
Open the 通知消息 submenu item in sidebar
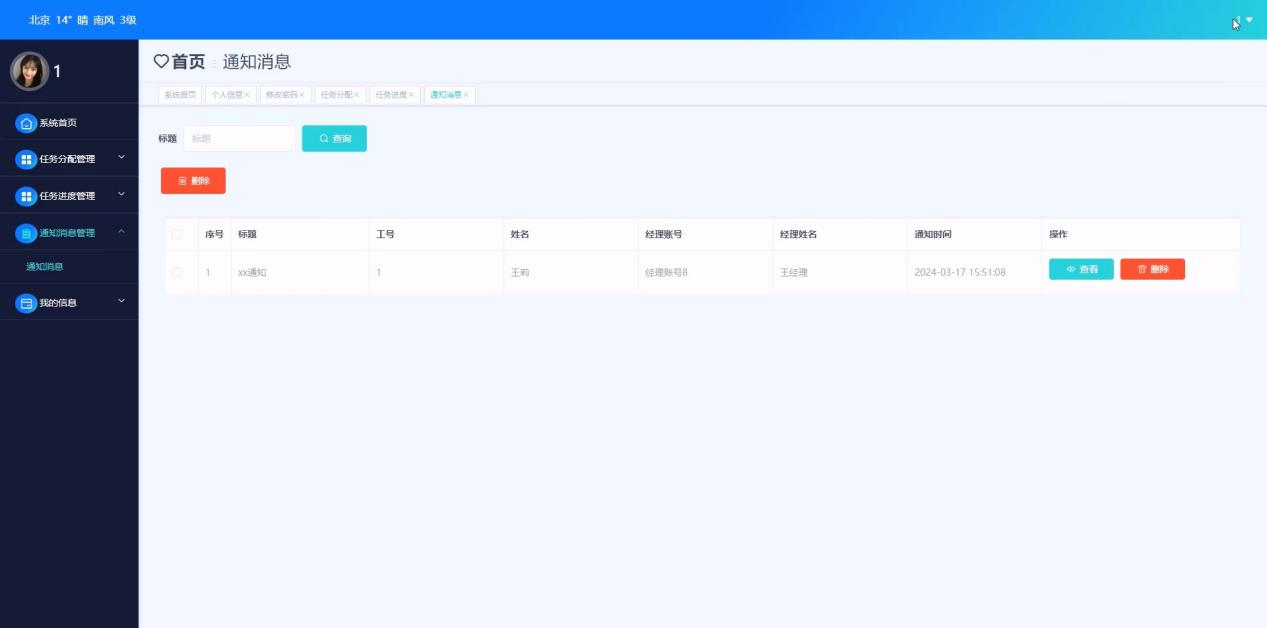click(45, 267)
